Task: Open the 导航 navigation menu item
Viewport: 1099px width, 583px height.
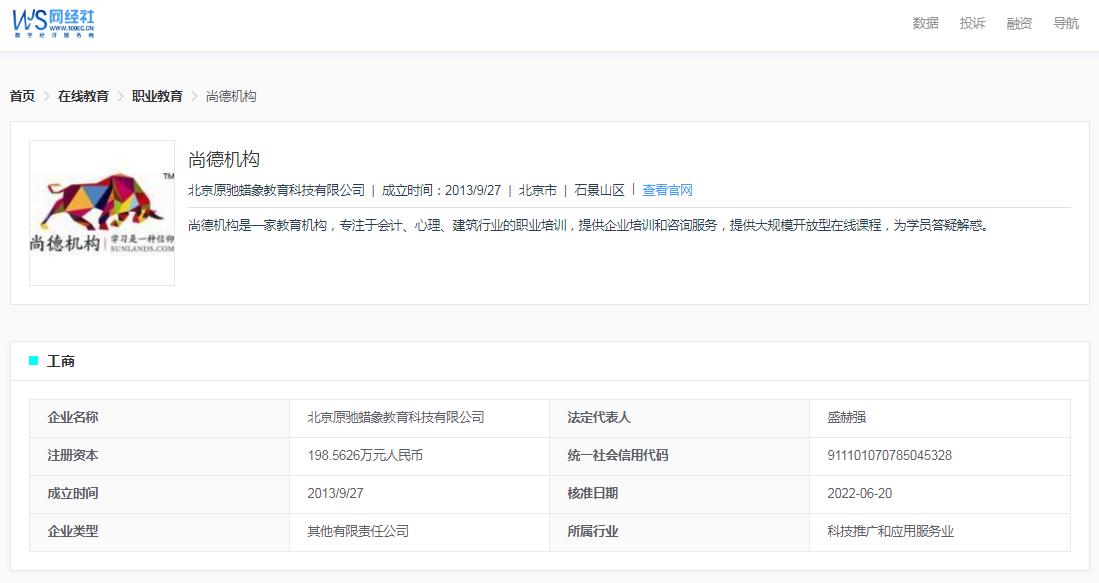Action: point(1066,23)
